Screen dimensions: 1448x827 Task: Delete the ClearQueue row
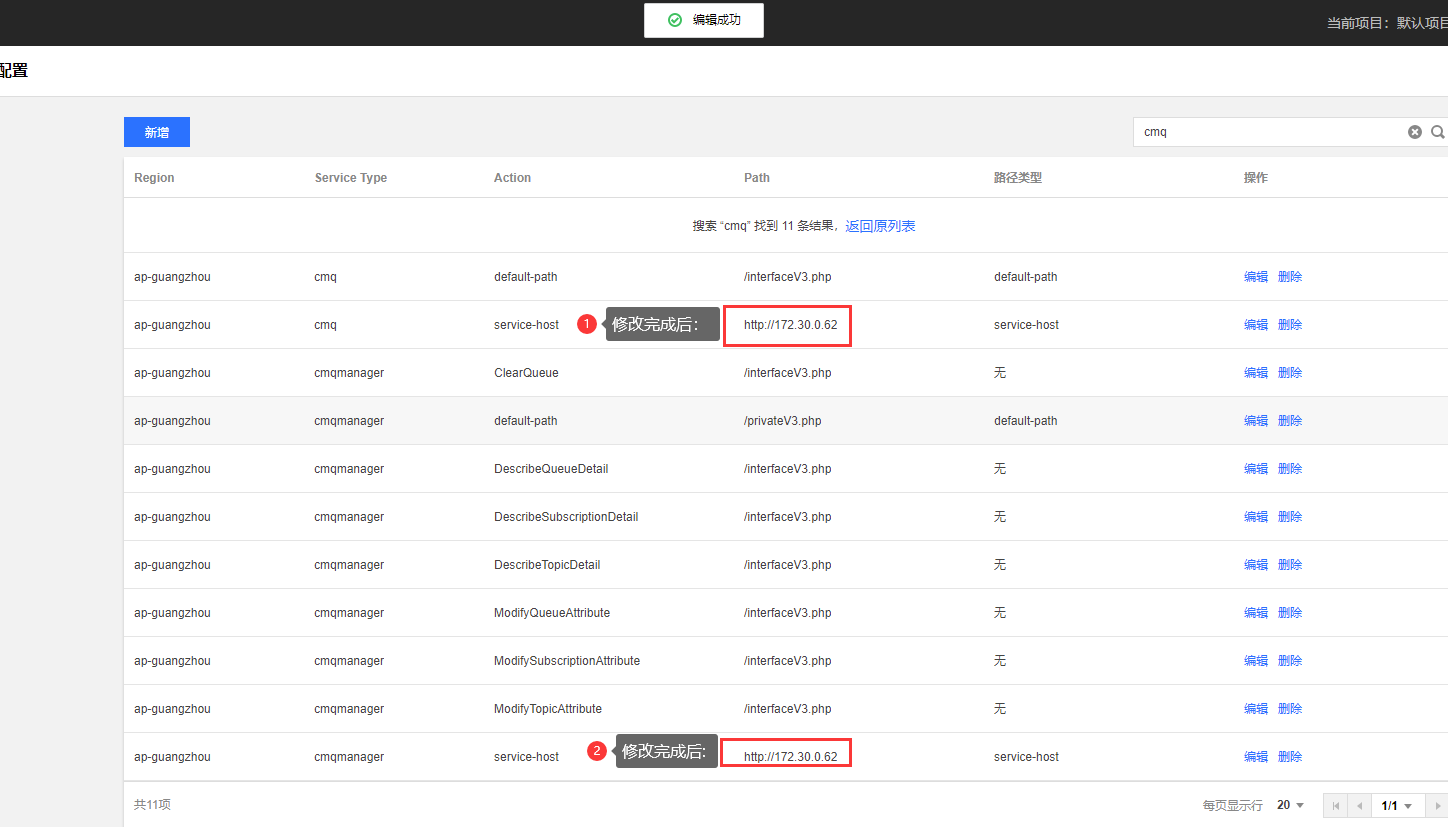(x=1290, y=373)
